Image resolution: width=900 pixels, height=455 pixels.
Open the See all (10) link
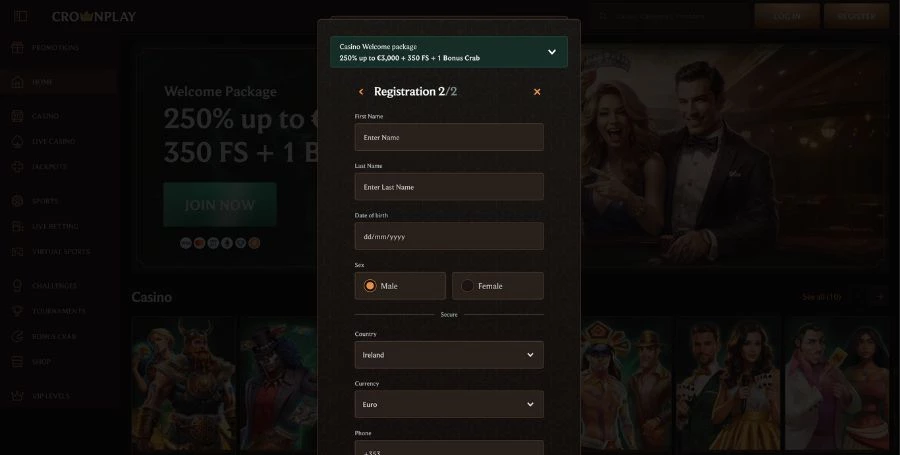[x=821, y=297]
